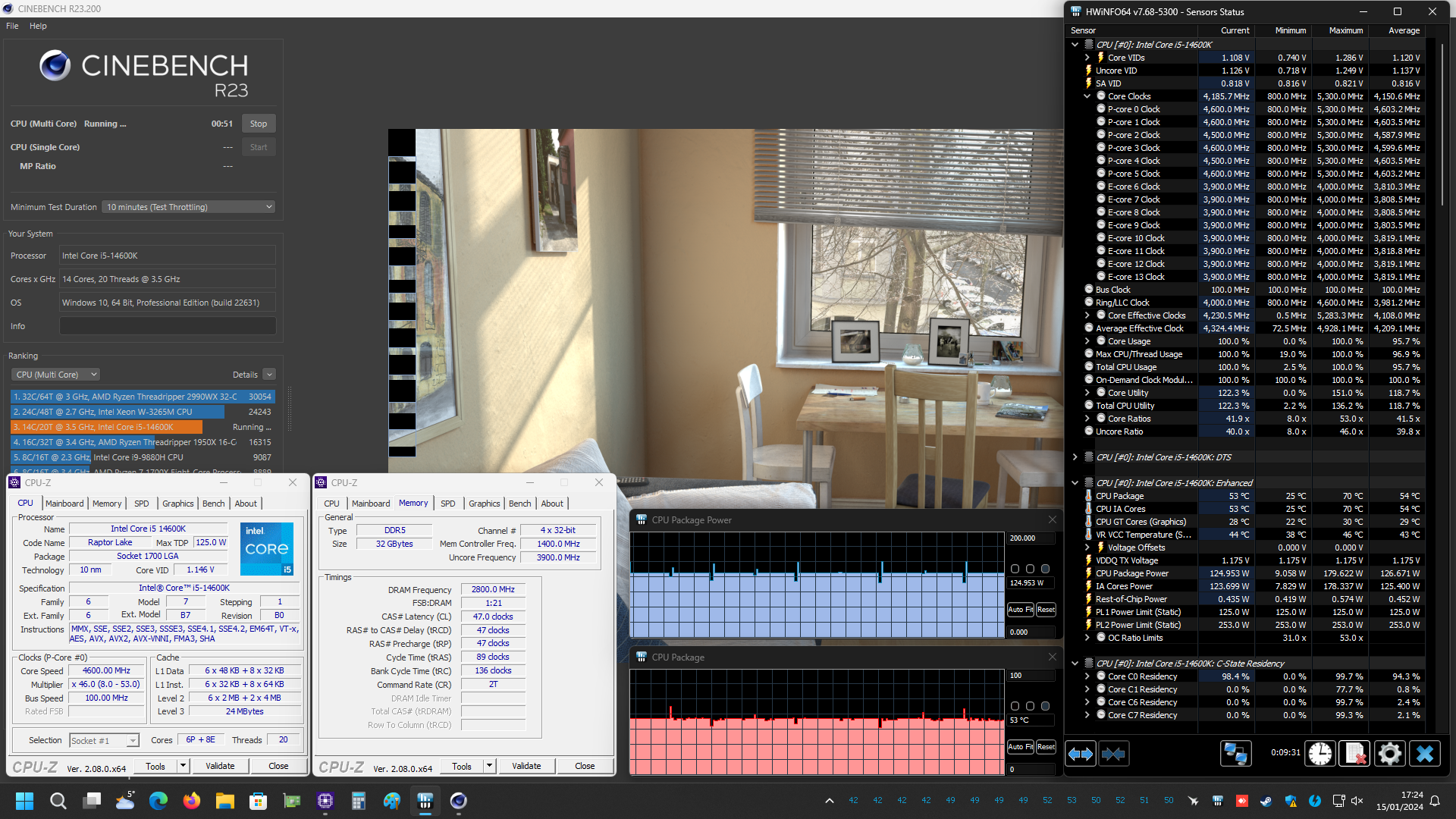Click muted speaker volume tray icon
Image resolution: width=1456 pixels, height=819 pixels.
tap(1357, 801)
